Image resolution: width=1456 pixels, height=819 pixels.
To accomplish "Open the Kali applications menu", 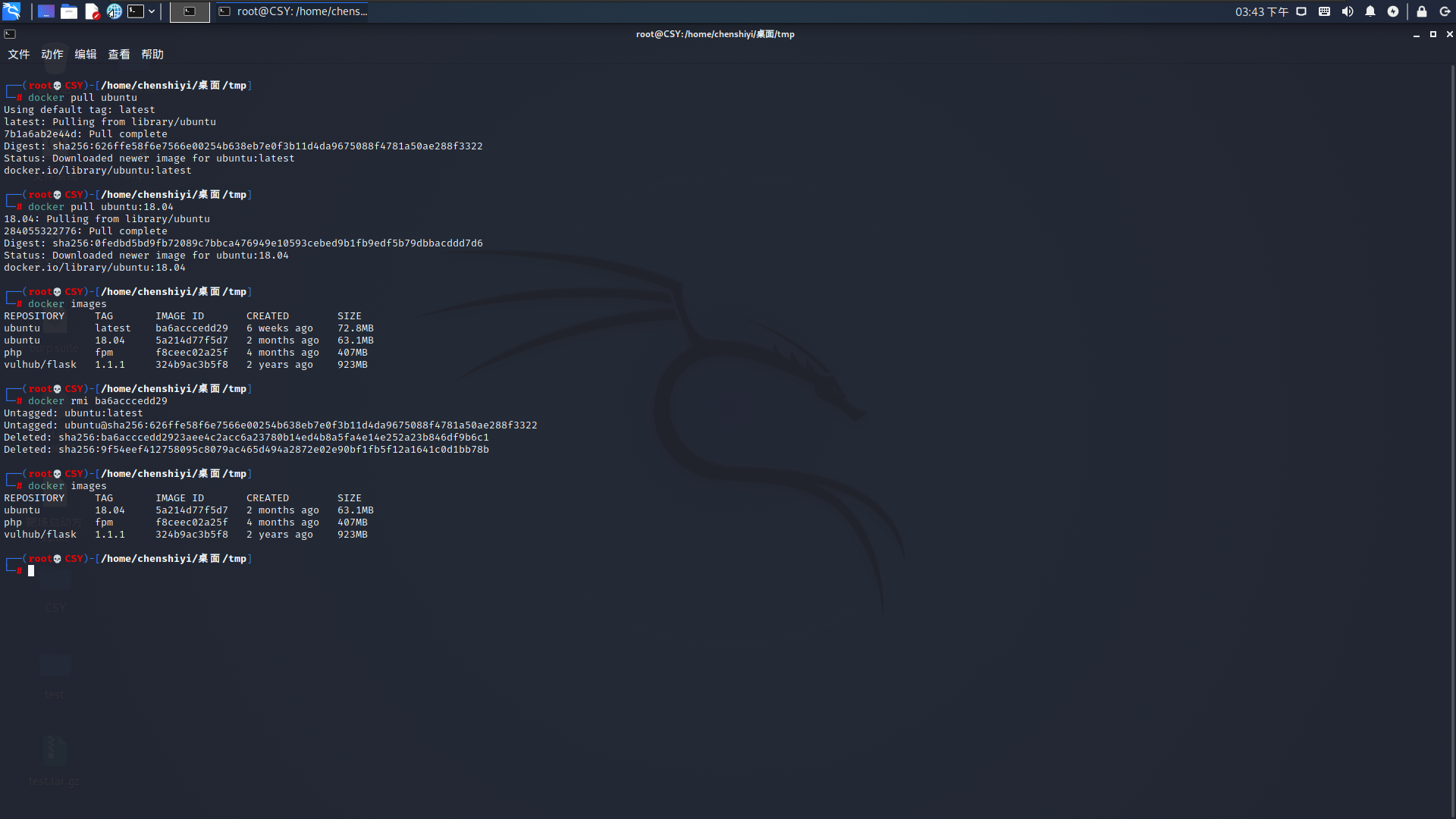I will click(11, 11).
